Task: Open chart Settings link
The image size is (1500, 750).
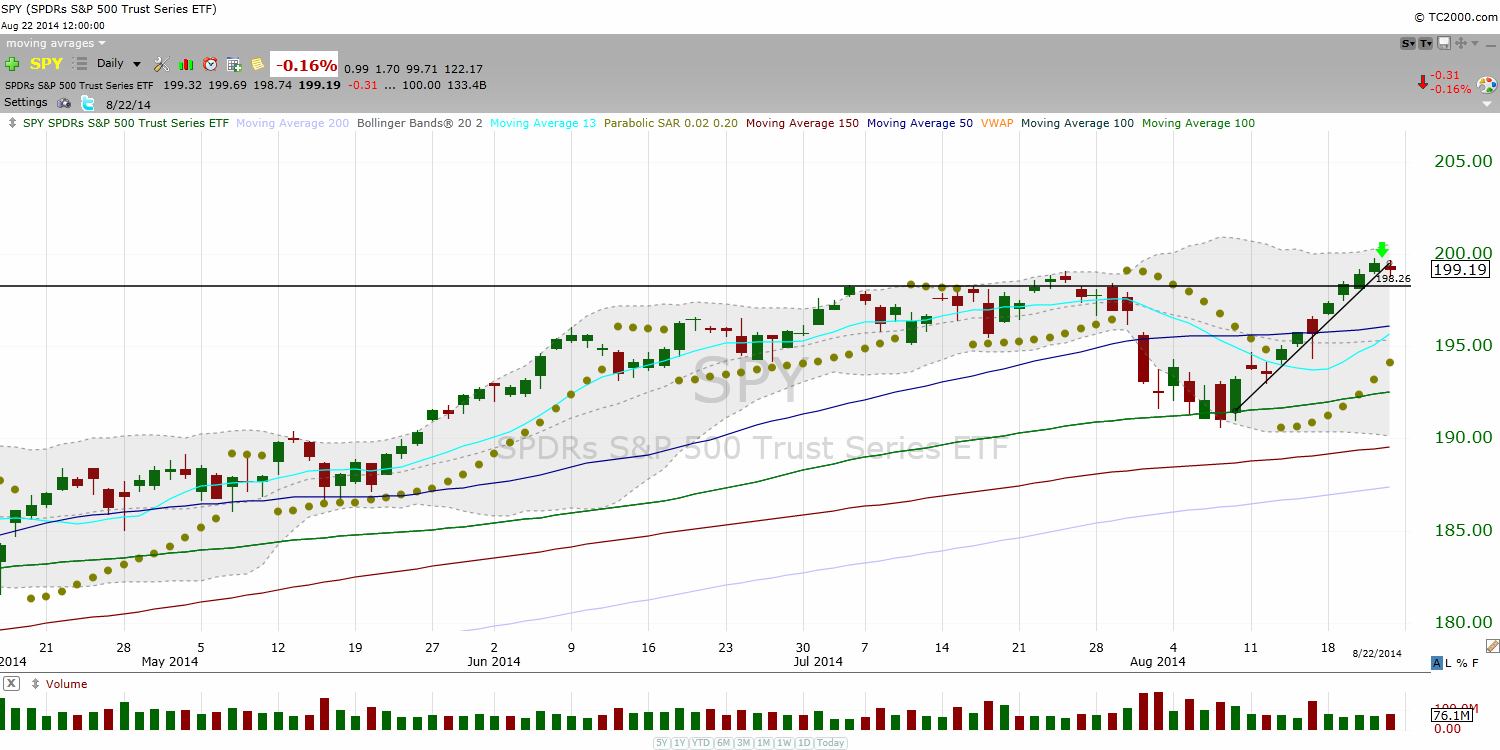Action: [x=26, y=102]
